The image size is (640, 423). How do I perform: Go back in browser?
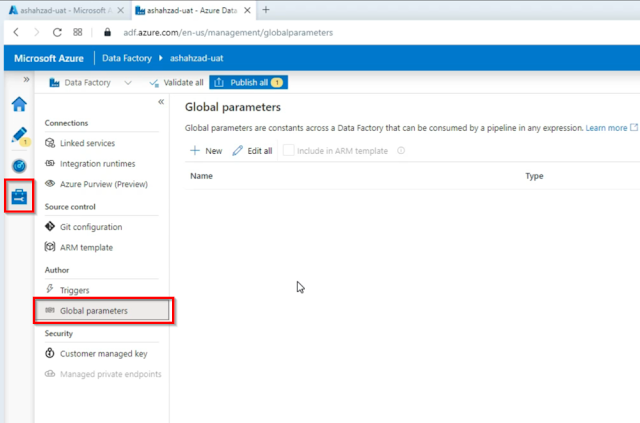(16, 32)
